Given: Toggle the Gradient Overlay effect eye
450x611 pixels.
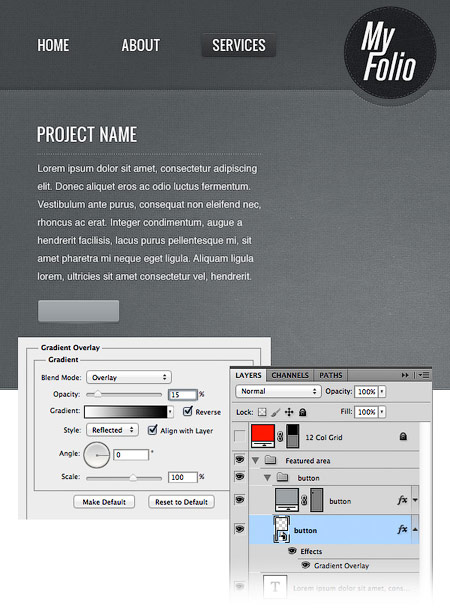Looking at the screenshot, I should (x=306, y=565).
